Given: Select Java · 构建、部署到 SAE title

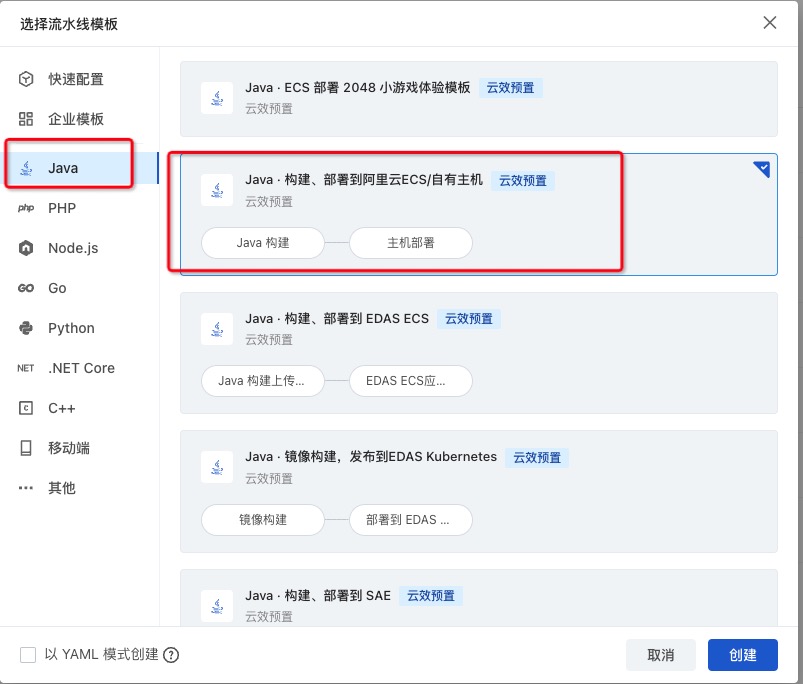Looking at the screenshot, I should pos(318,595).
